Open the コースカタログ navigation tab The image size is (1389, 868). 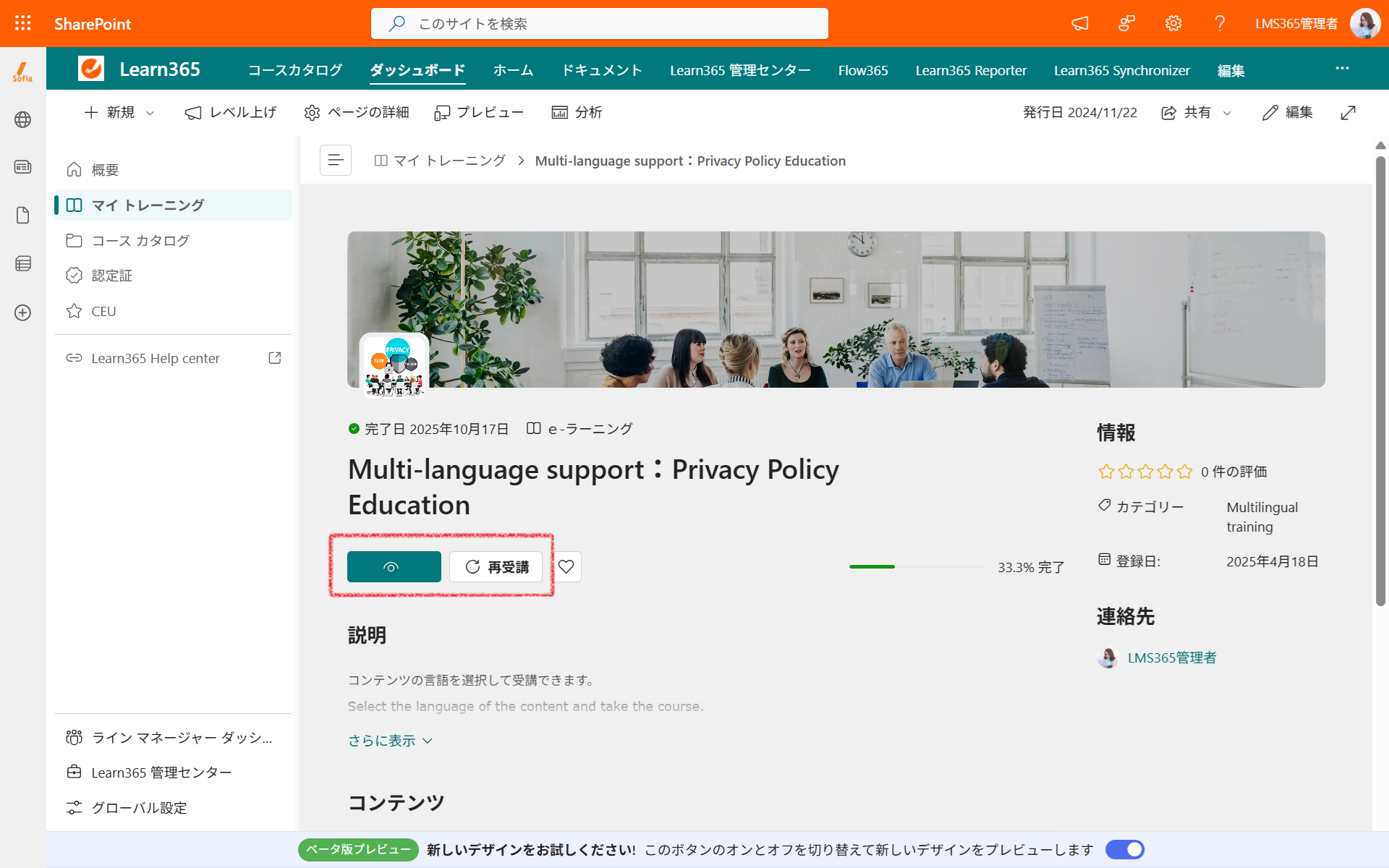click(x=295, y=70)
